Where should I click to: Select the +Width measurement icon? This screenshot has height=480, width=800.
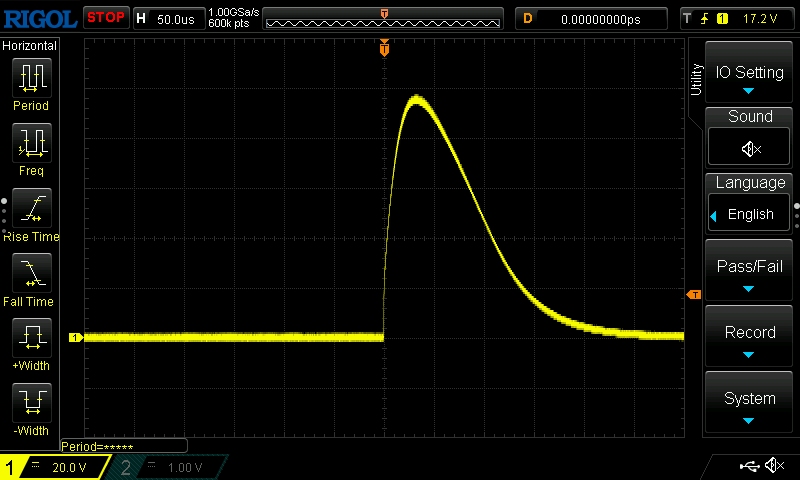point(31,339)
